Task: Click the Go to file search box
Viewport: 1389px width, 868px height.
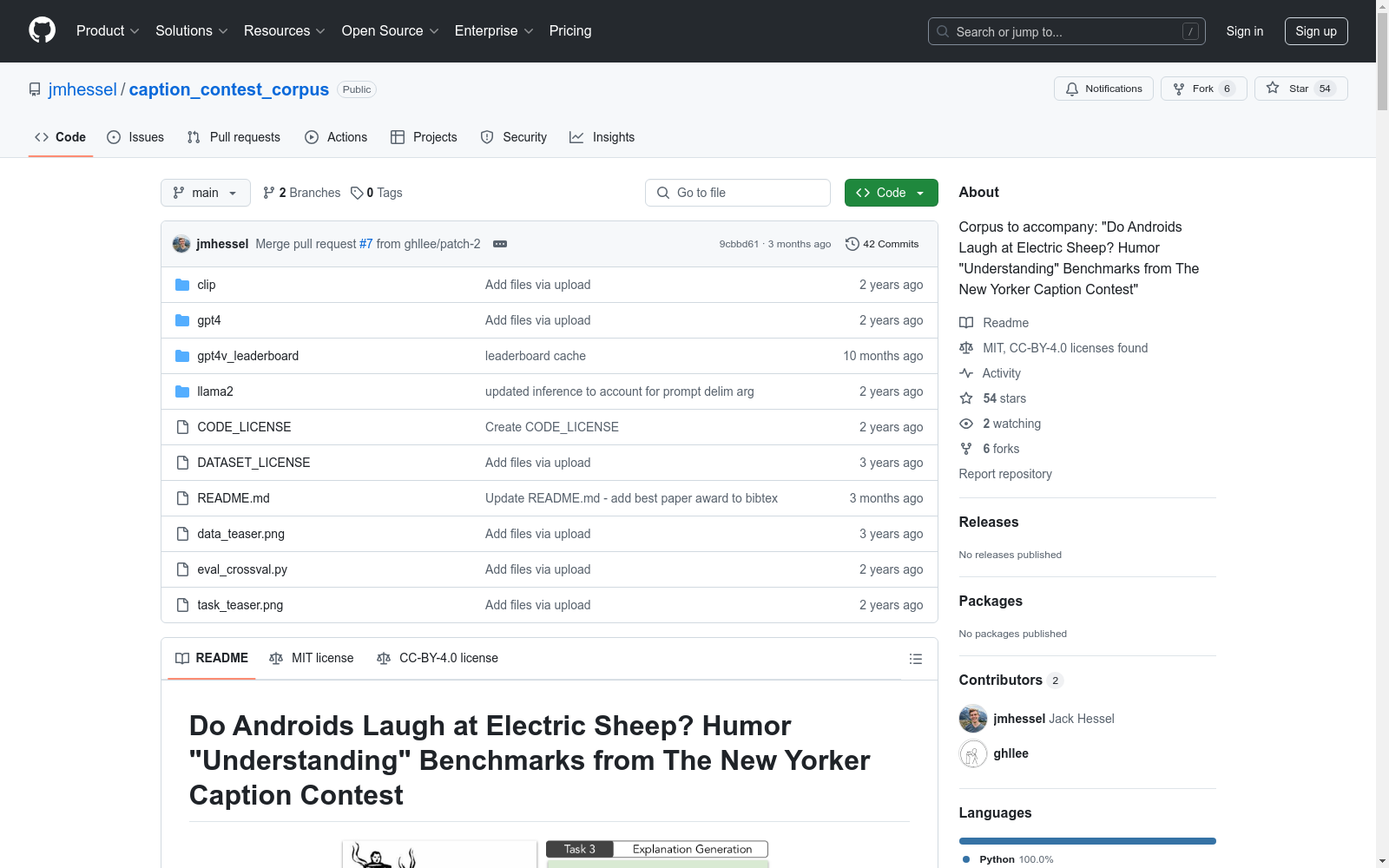Action: [x=738, y=193]
